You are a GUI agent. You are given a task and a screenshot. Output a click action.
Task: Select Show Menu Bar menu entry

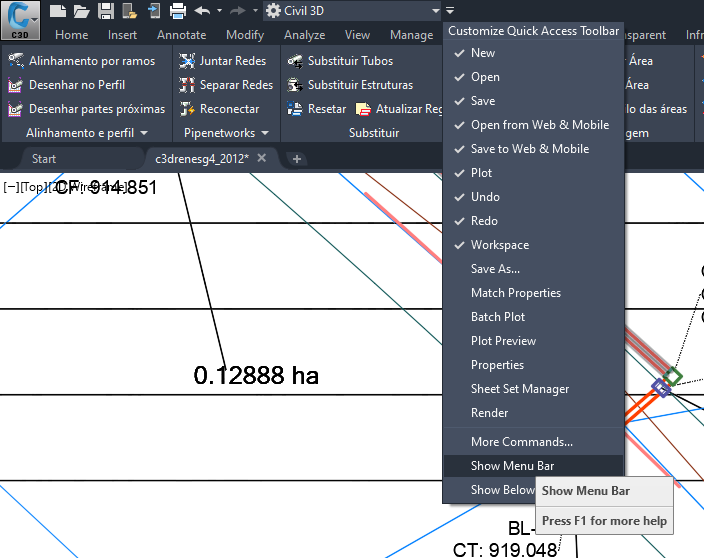(533, 466)
